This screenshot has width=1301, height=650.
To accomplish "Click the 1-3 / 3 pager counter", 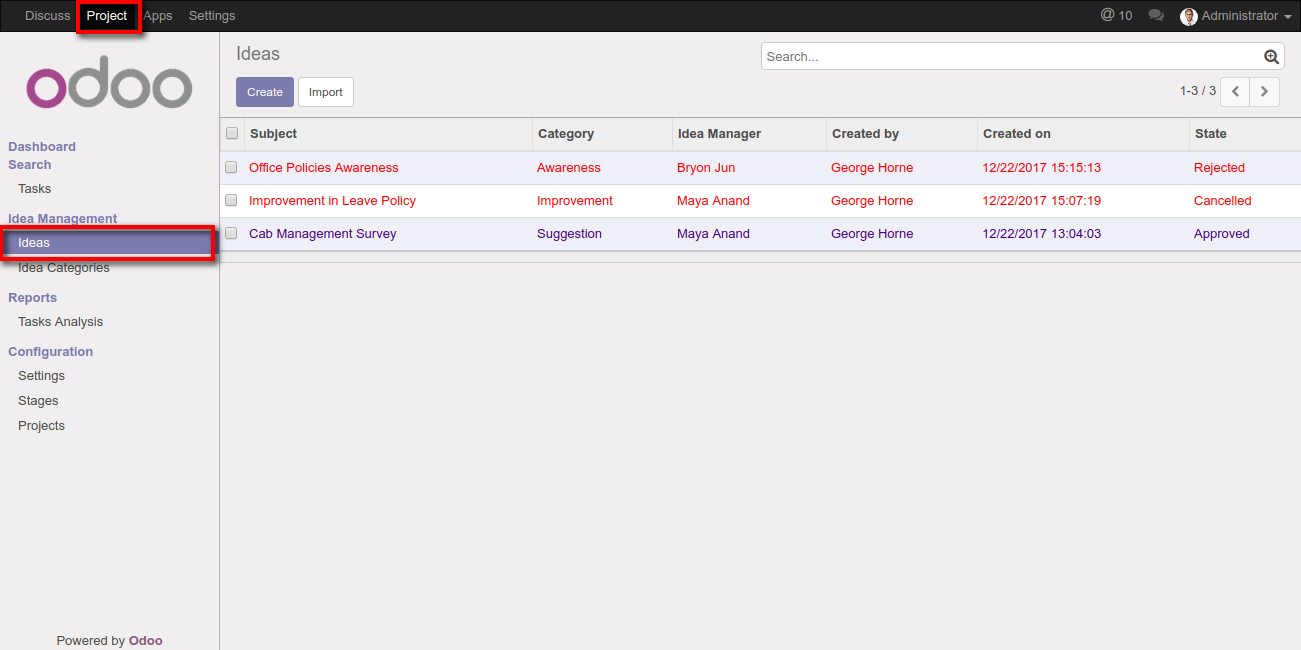I will point(1198,91).
